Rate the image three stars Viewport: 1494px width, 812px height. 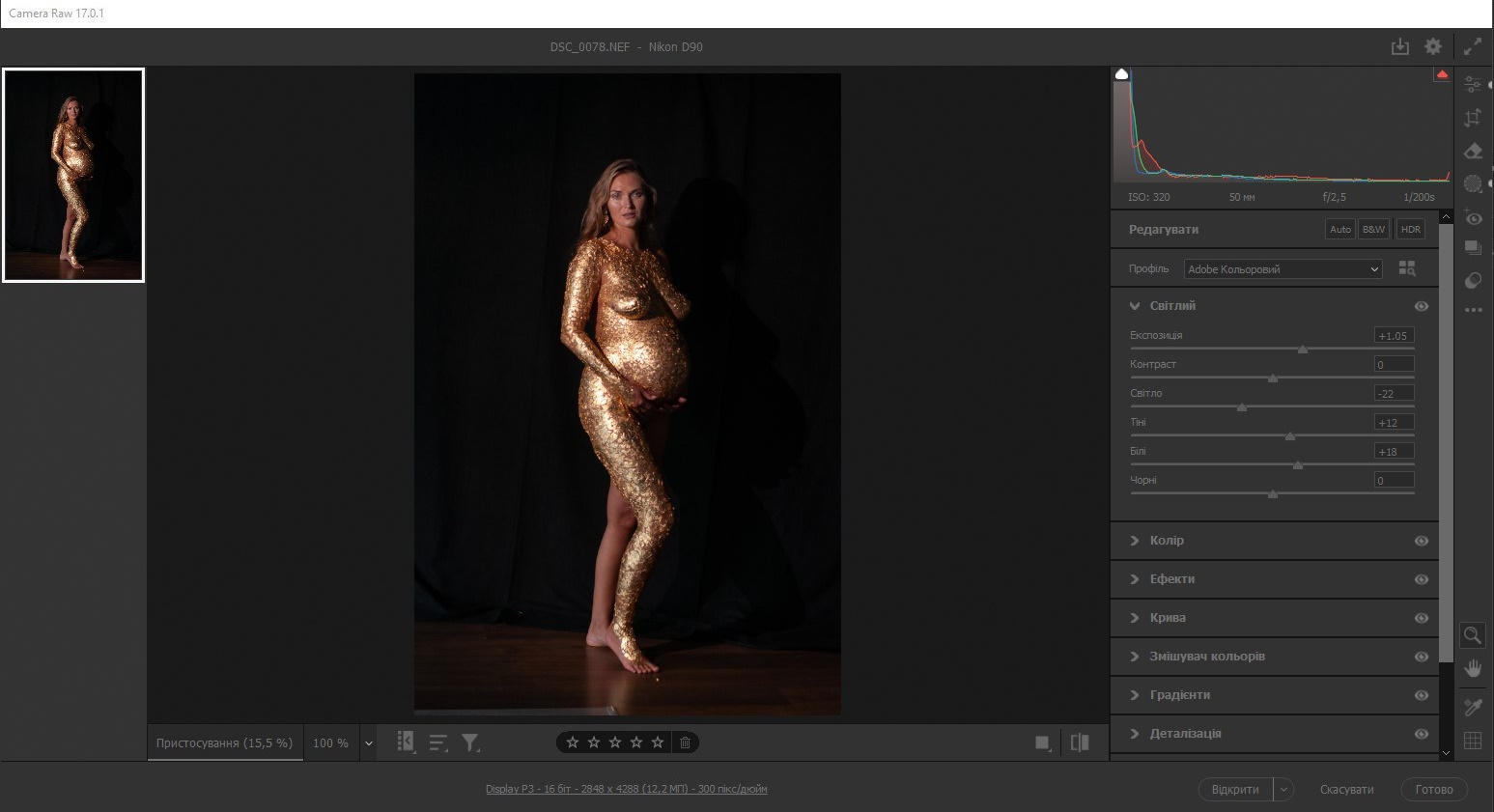[615, 742]
